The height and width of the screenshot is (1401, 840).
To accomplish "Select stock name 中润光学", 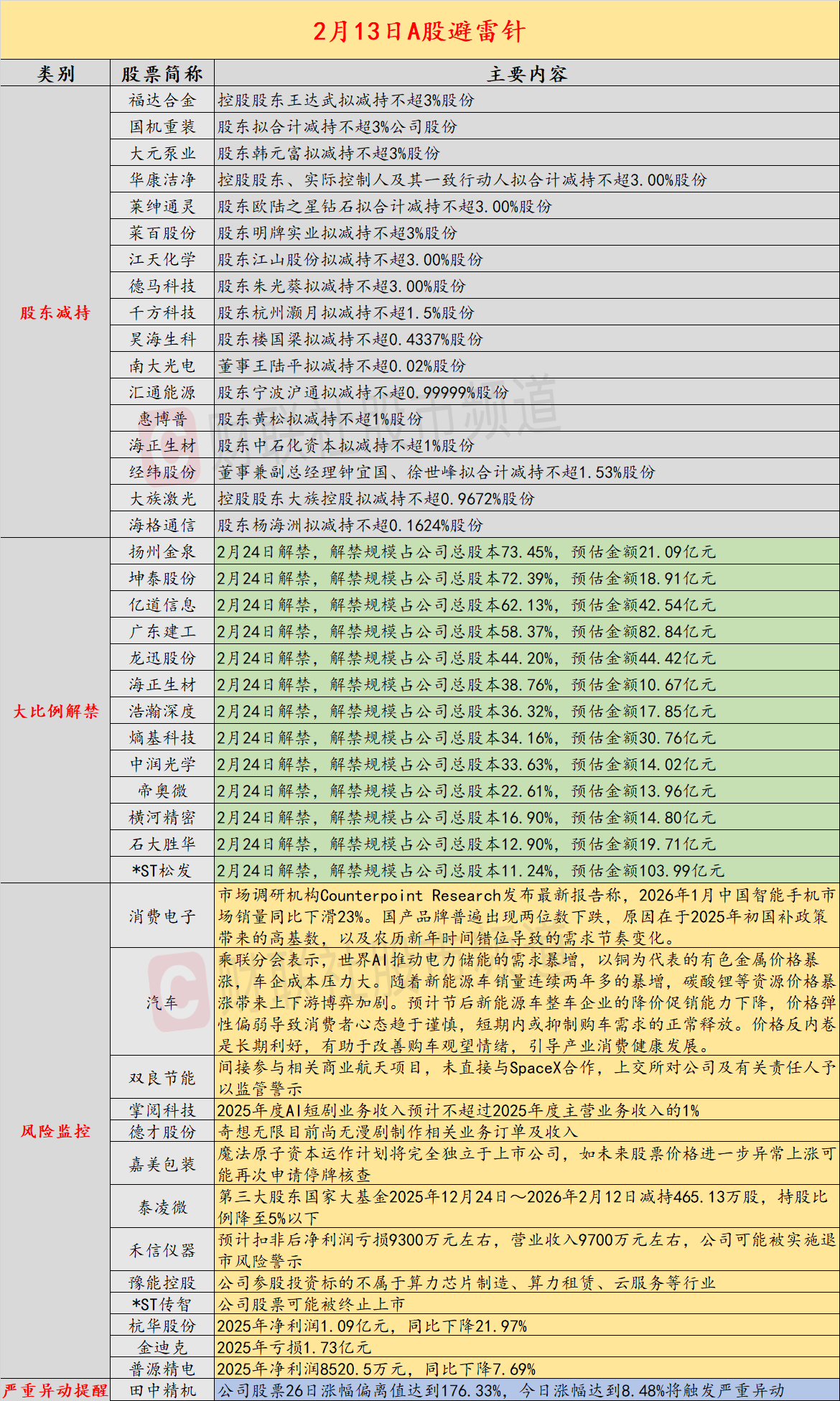I will point(162,765).
